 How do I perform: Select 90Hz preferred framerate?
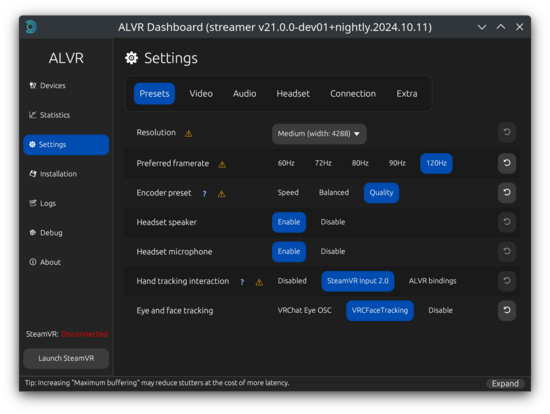click(x=397, y=163)
